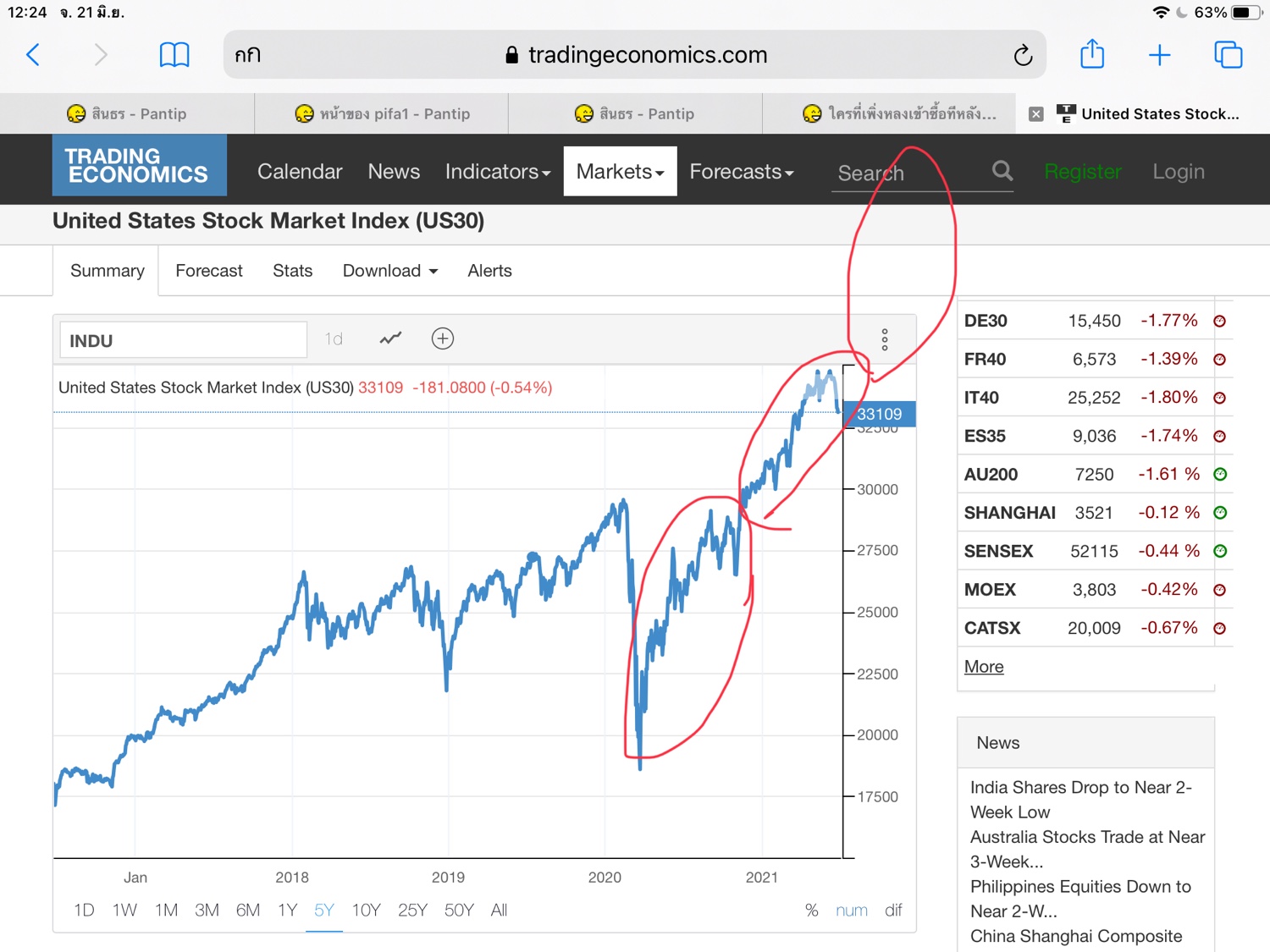Change chart type with line icon
Viewport: 1270px width, 952px height.
click(390, 338)
